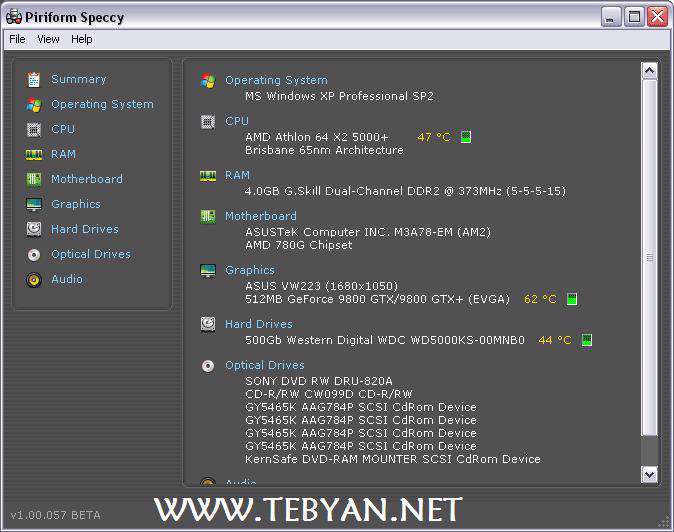View Graphics section from sidebar

coord(76,204)
